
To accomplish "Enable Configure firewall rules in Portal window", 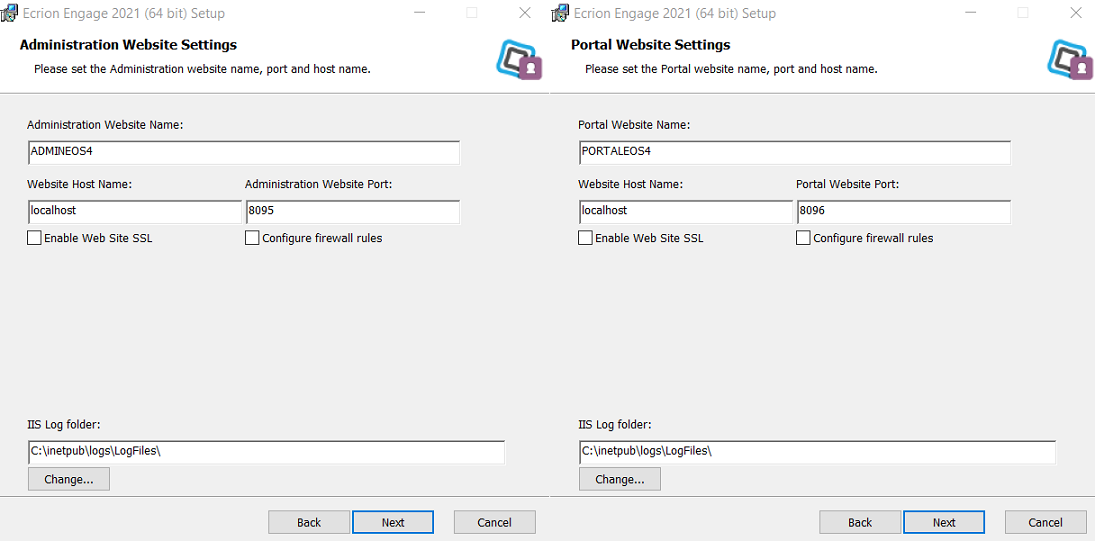I will tap(803, 238).
